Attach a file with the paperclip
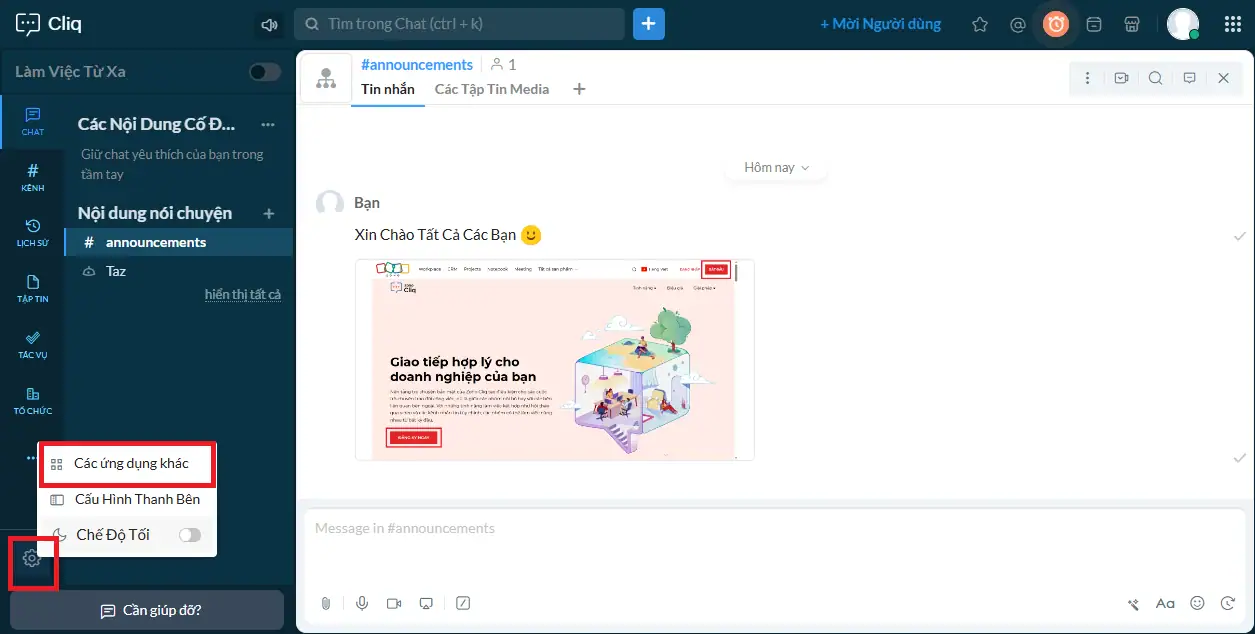 325,603
